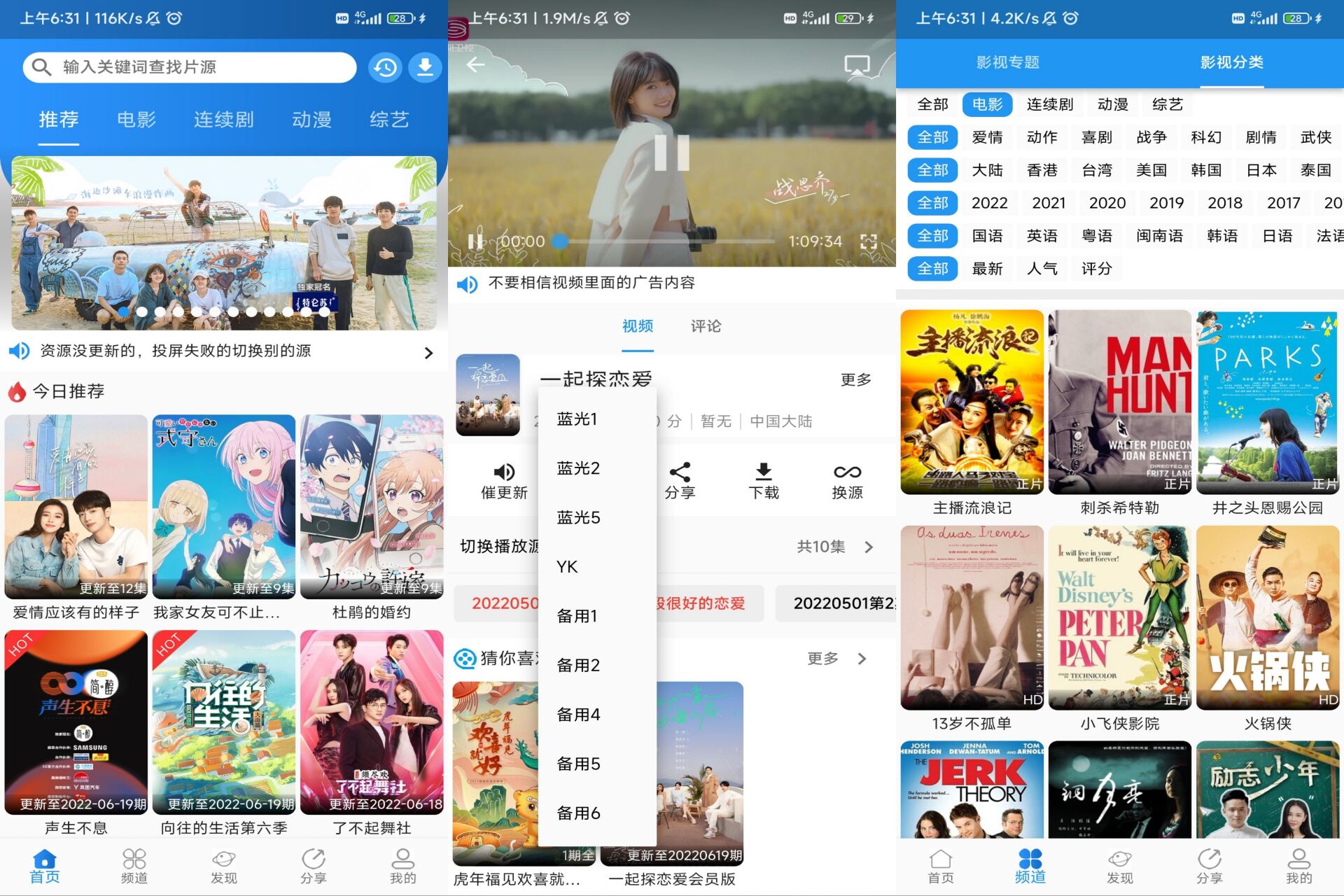
Task: Click the video progress slider
Action: 558,240
